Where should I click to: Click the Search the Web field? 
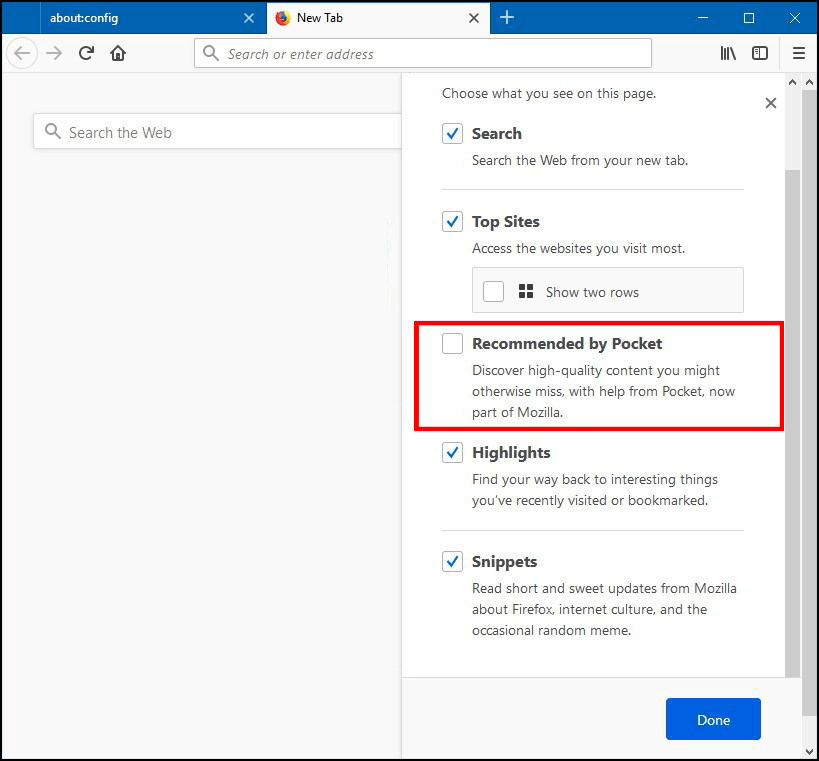pyautogui.click(x=217, y=131)
